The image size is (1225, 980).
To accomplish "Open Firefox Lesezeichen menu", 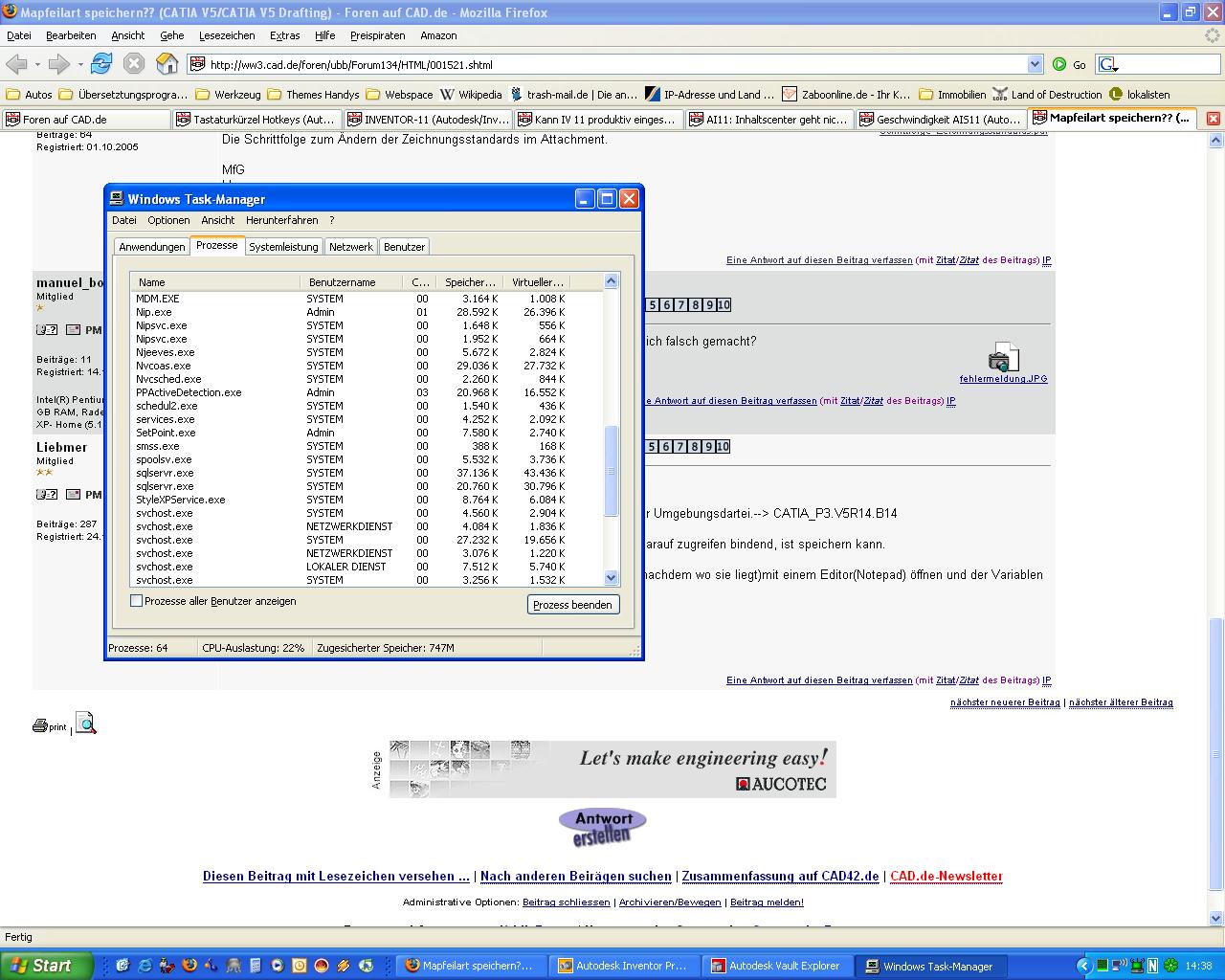I will tap(227, 35).
